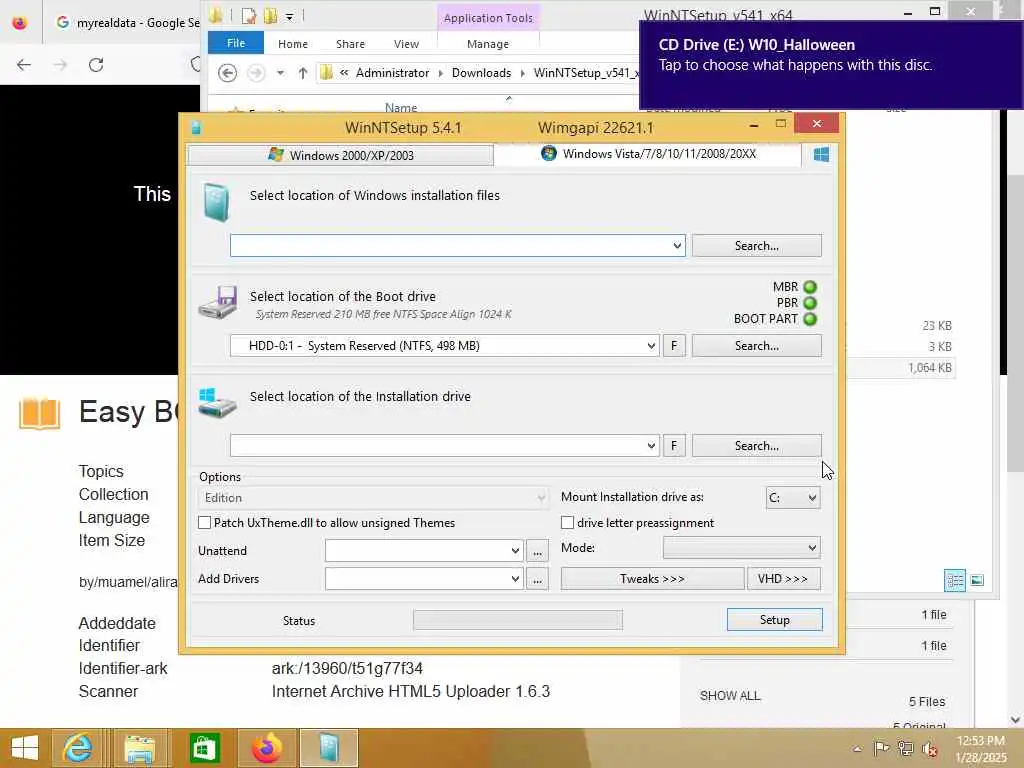Image resolution: width=1024 pixels, height=768 pixels.
Task: Click the MBR green status indicator
Action: pos(810,287)
